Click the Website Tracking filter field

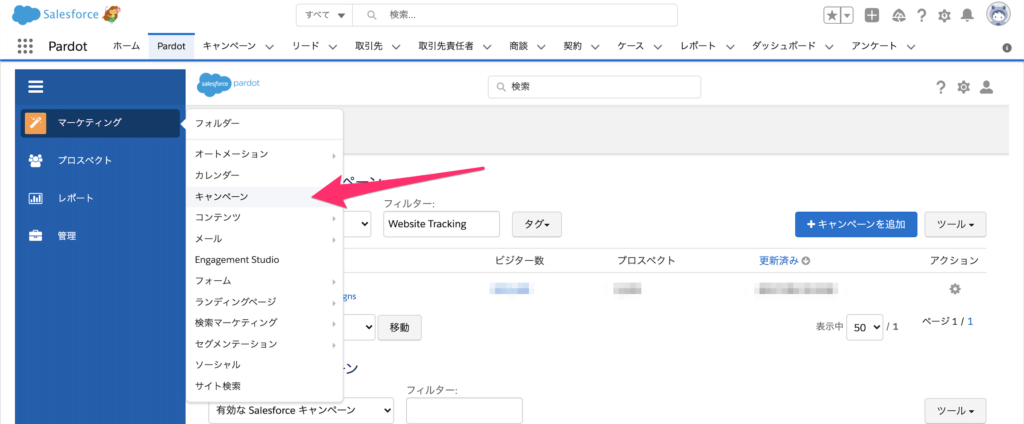(441, 224)
